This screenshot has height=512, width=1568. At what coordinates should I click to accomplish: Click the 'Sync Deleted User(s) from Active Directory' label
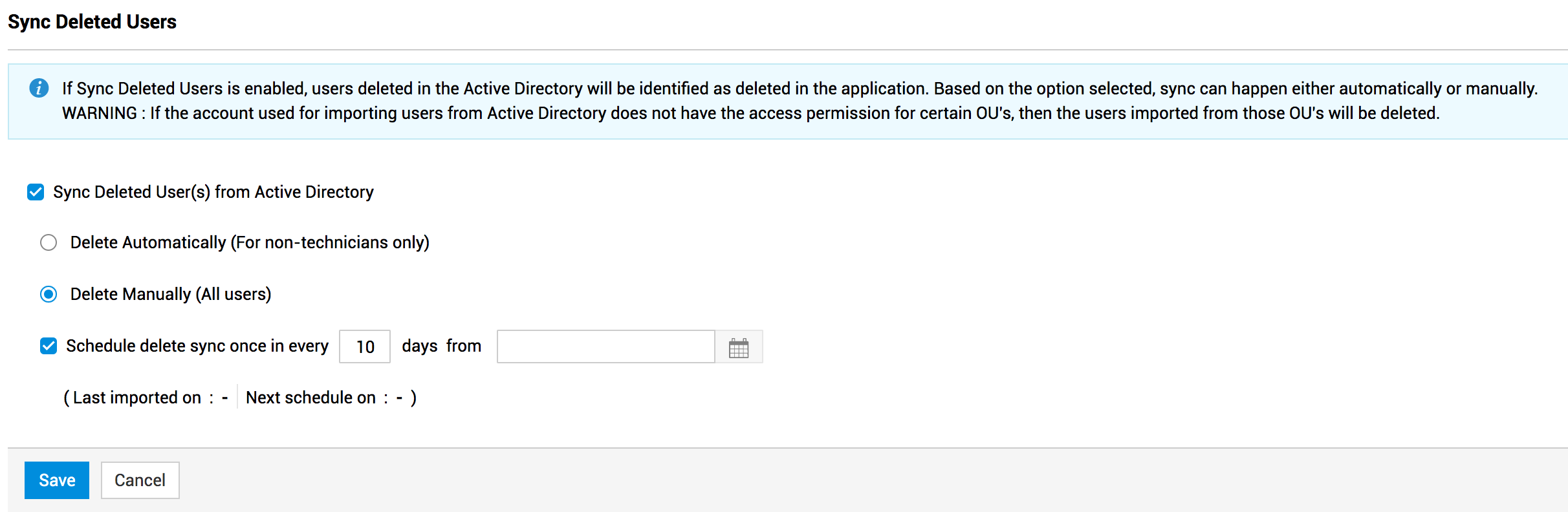213,192
